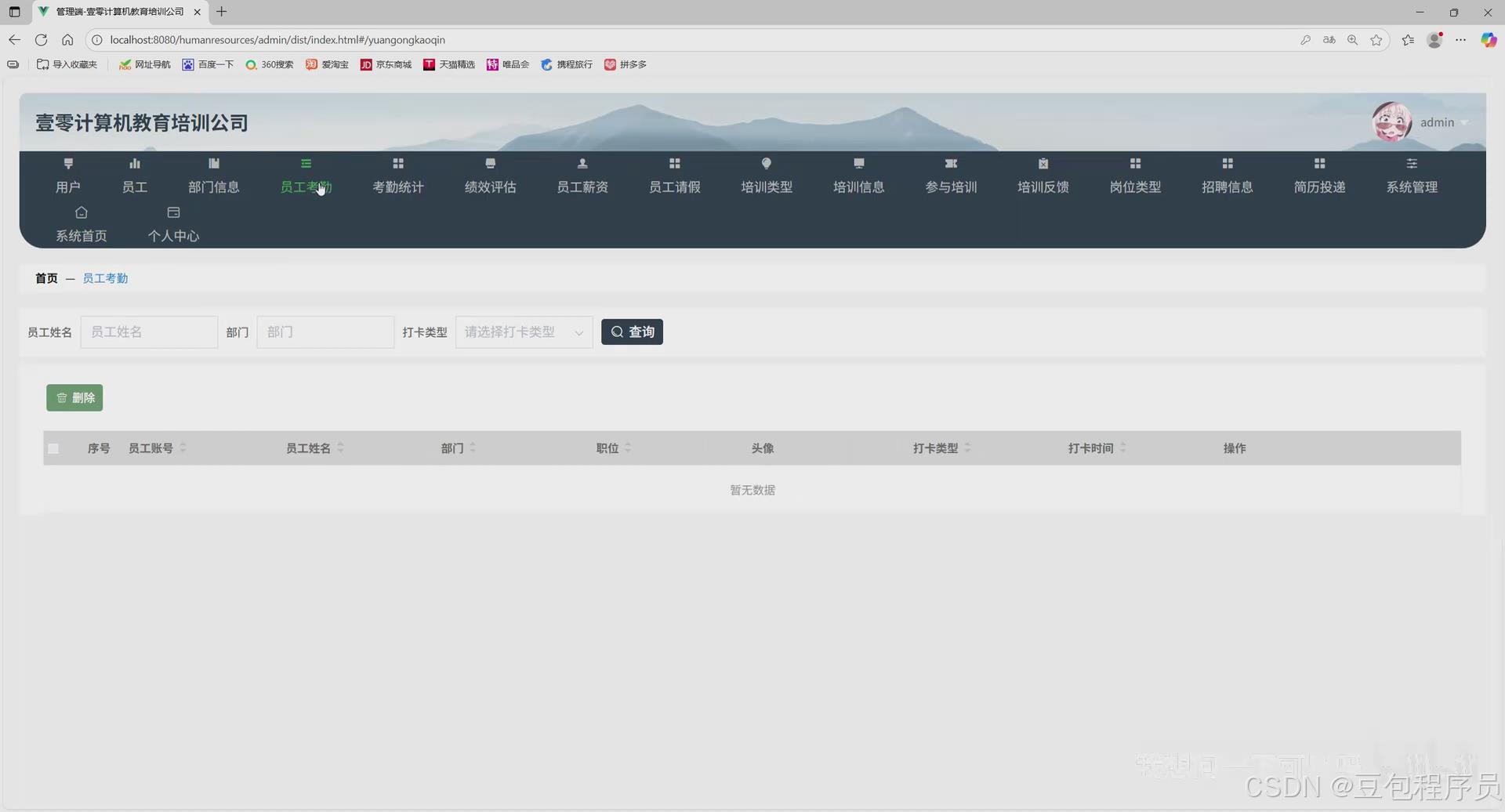Sort table by 打卡时间 column
Screen dimensions: 1505x812
[x=1123, y=448]
